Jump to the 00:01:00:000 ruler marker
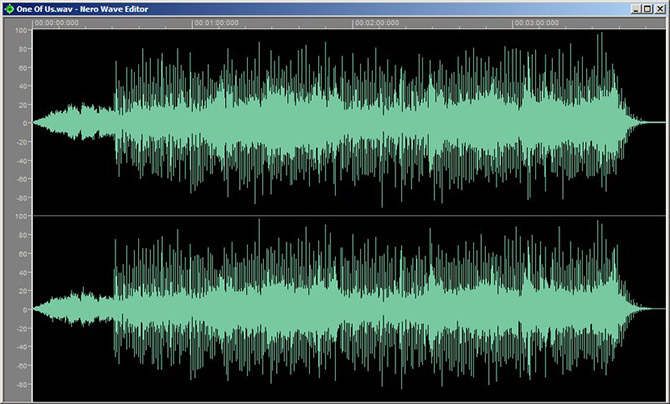Image resolution: width=670 pixels, height=404 pixels. pos(216,21)
